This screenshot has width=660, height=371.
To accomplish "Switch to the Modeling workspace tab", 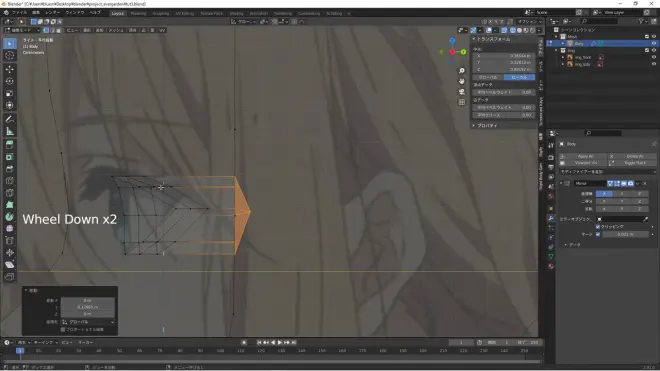I will [138, 13].
